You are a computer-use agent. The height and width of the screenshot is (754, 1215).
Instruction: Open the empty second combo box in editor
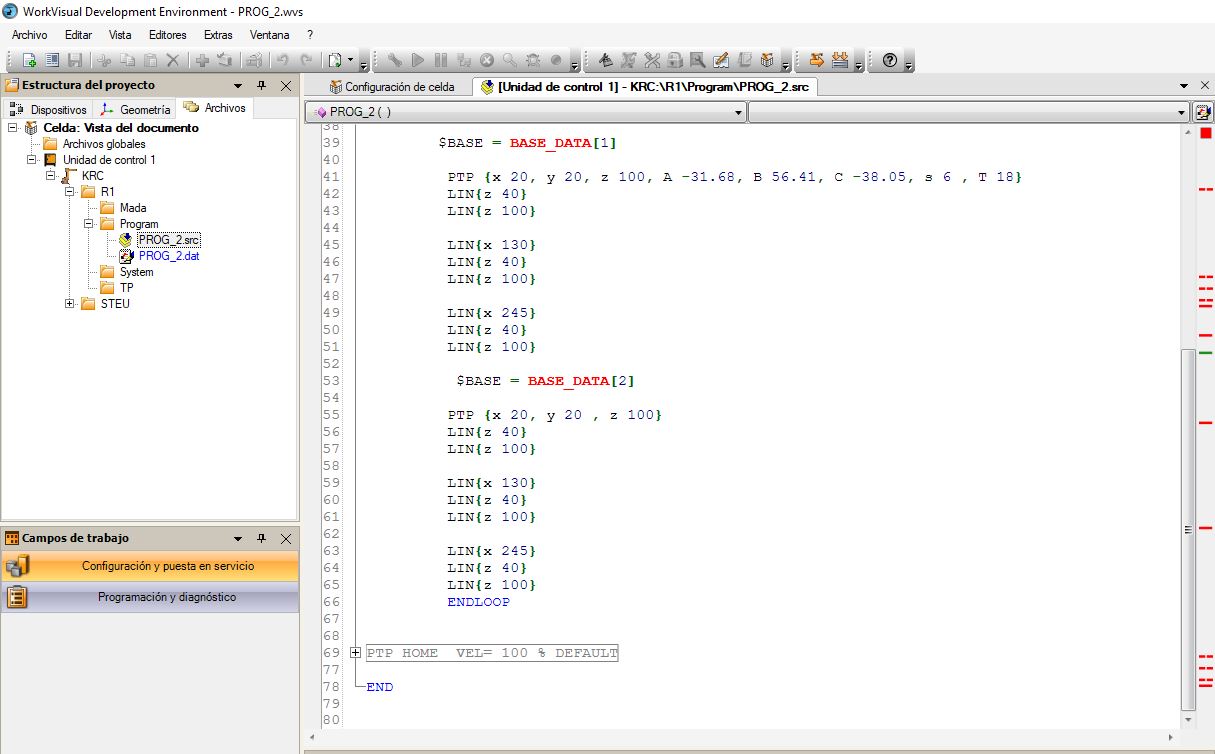[x=968, y=112]
